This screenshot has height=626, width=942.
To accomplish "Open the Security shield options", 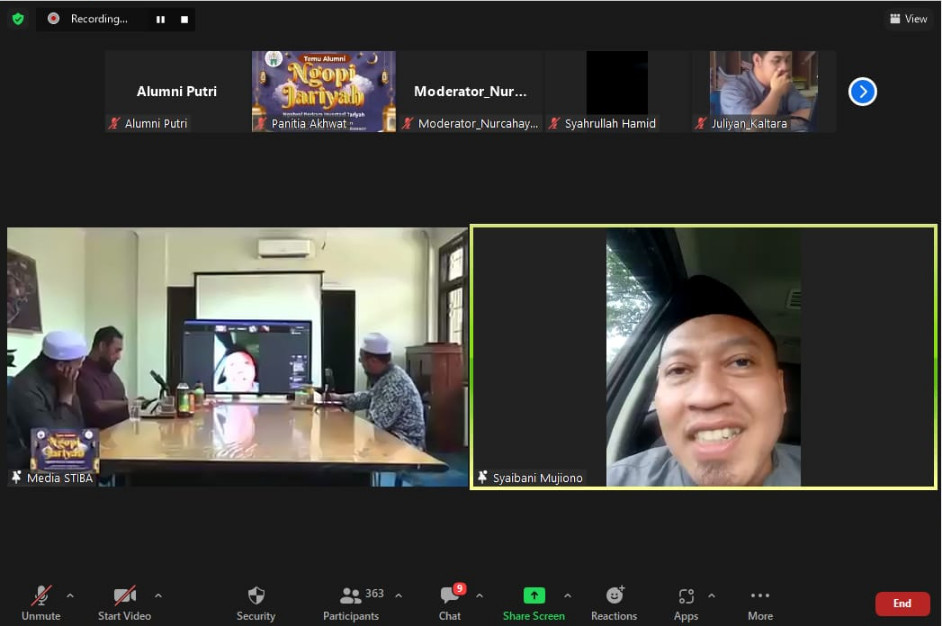I will [x=256, y=603].
